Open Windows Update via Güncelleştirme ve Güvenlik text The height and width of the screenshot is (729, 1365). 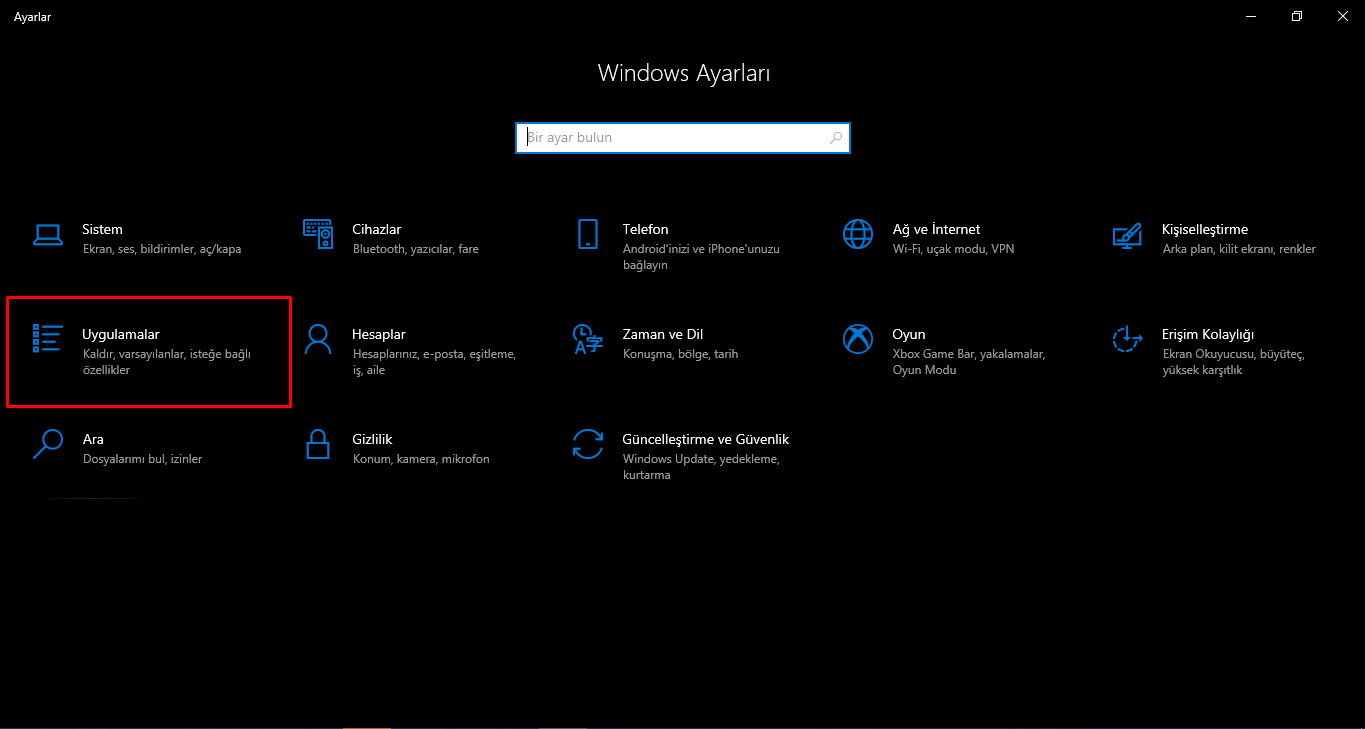tap(705, 439)
